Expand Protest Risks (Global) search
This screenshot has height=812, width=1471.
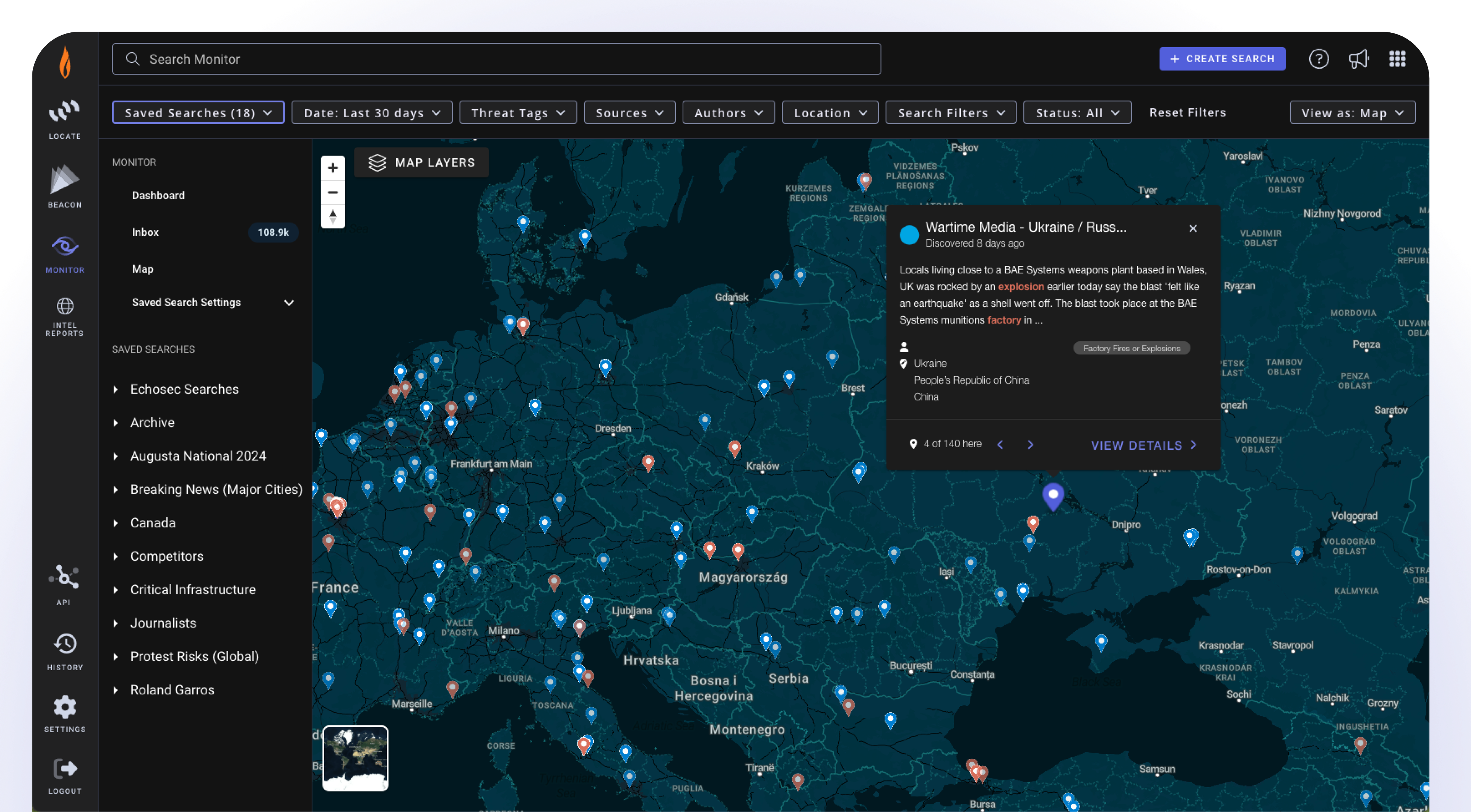(x=116, y=657)
